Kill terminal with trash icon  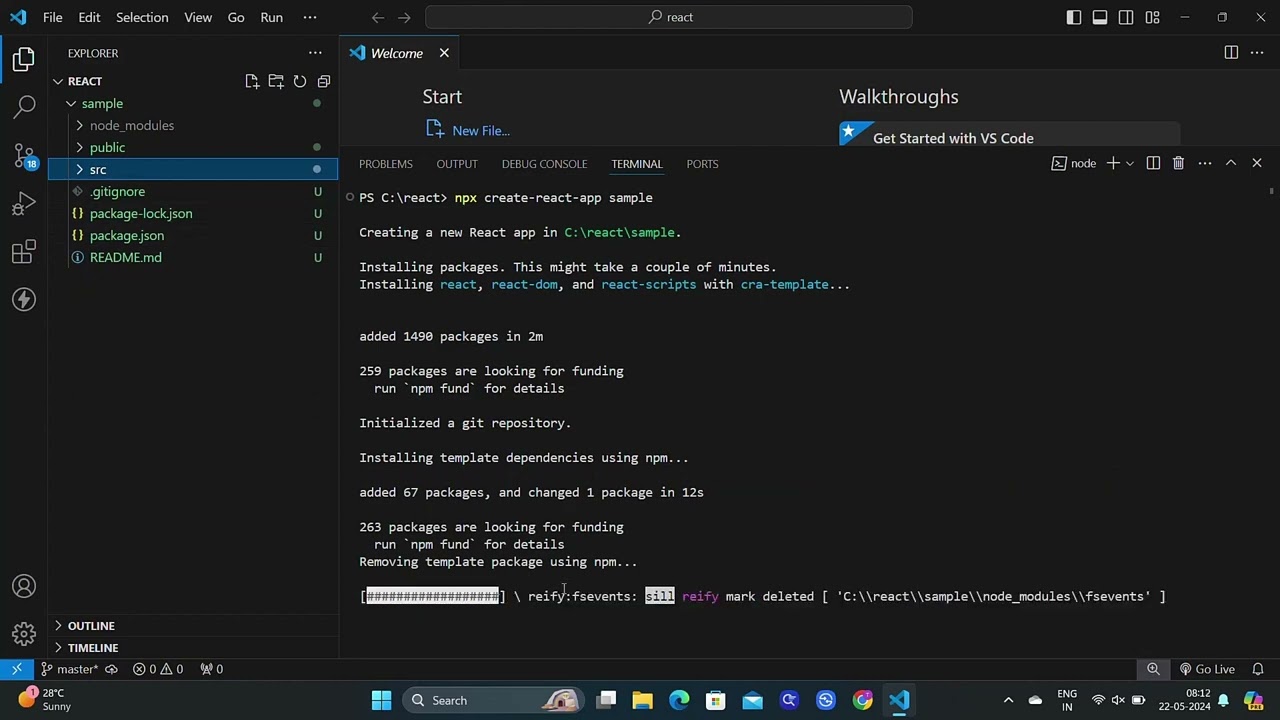pyautogui.click(x=1178, y=163)
